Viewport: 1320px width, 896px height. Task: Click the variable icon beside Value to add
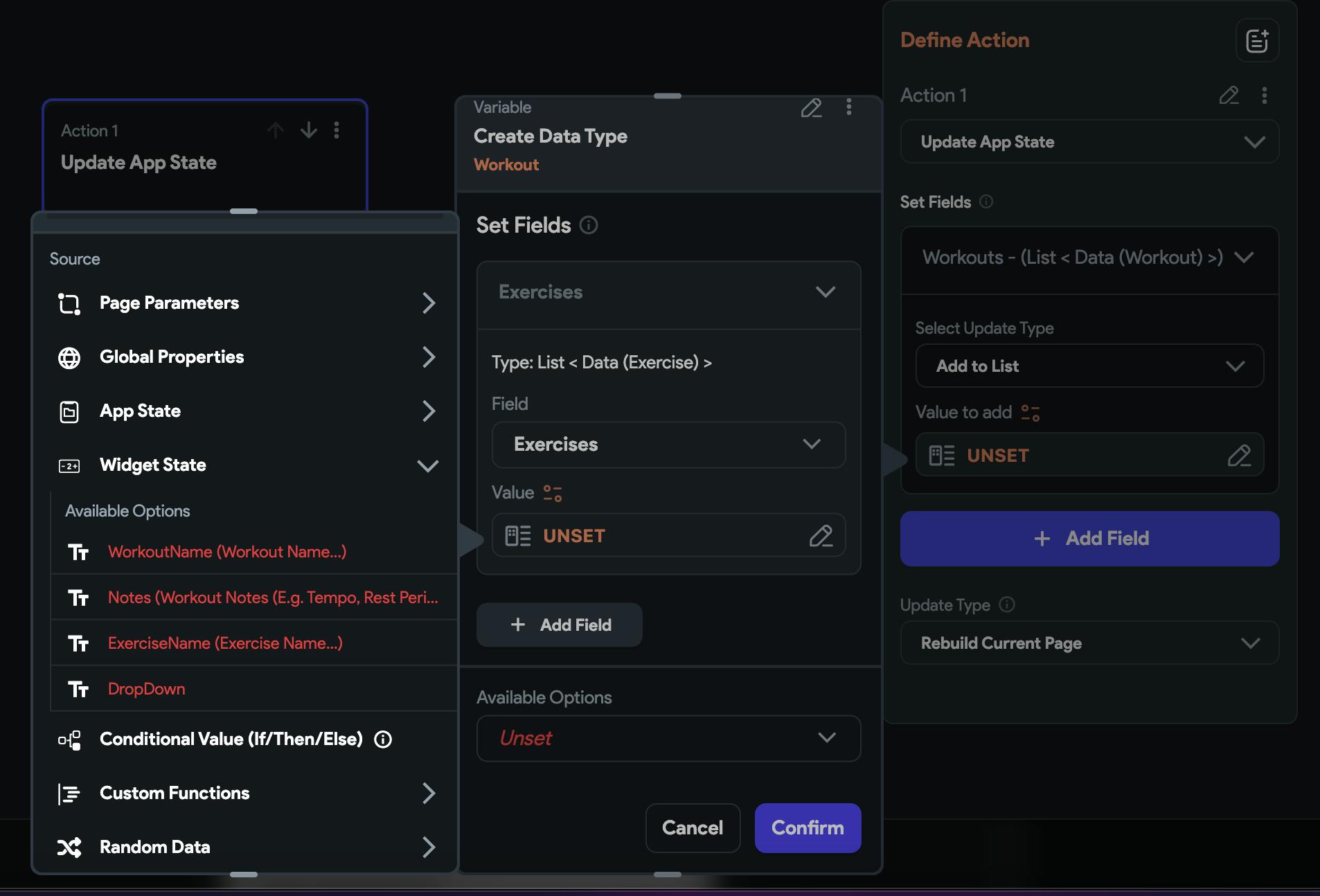click(x=1031, y=413)
